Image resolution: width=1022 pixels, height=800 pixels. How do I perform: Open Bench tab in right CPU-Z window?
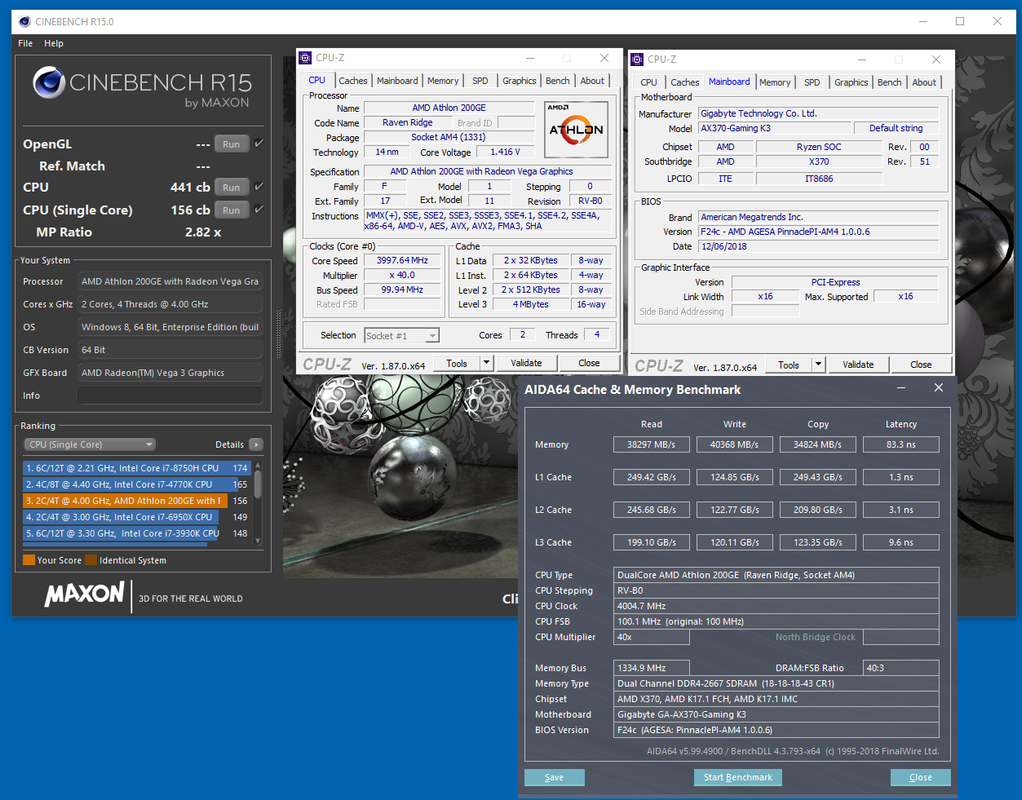point(889,82)
